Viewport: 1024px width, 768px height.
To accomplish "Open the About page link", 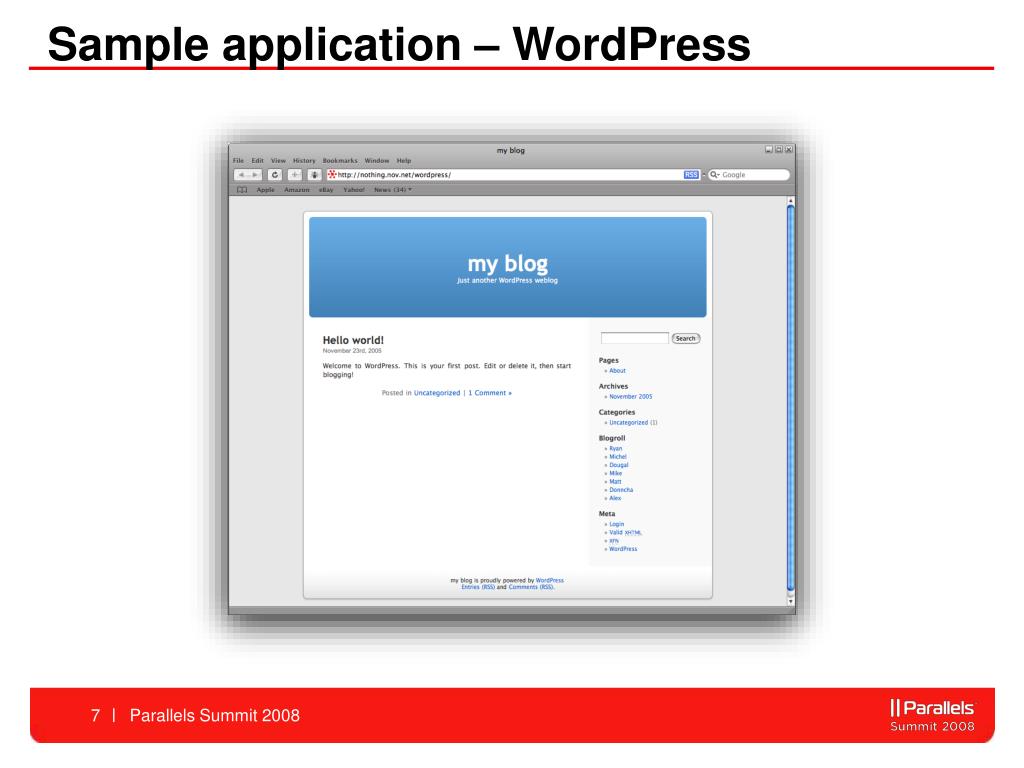I will click(617, 371).
